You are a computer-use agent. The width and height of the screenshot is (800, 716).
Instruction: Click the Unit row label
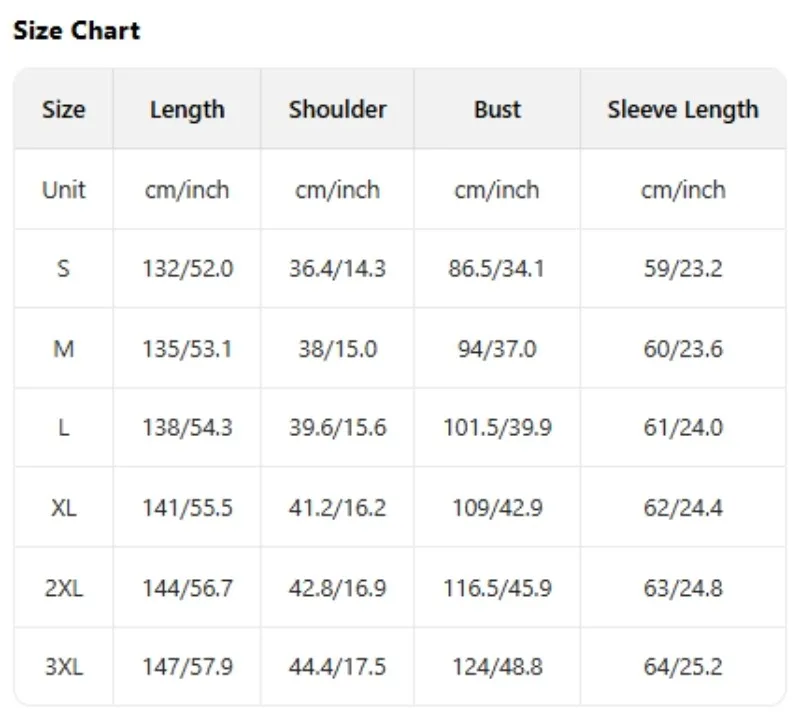click(64, 190)
